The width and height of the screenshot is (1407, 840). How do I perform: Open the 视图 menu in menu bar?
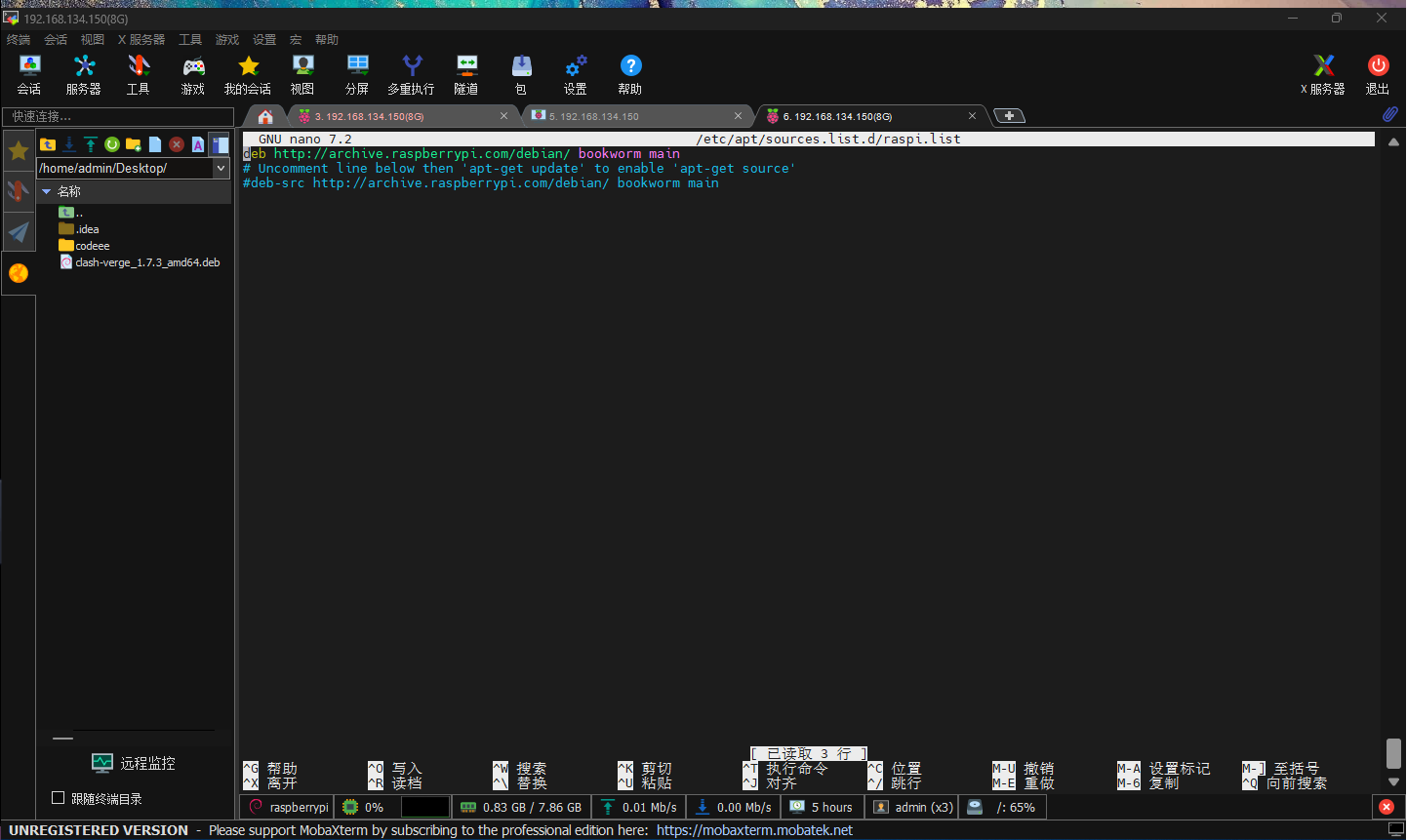click(93, 40)
